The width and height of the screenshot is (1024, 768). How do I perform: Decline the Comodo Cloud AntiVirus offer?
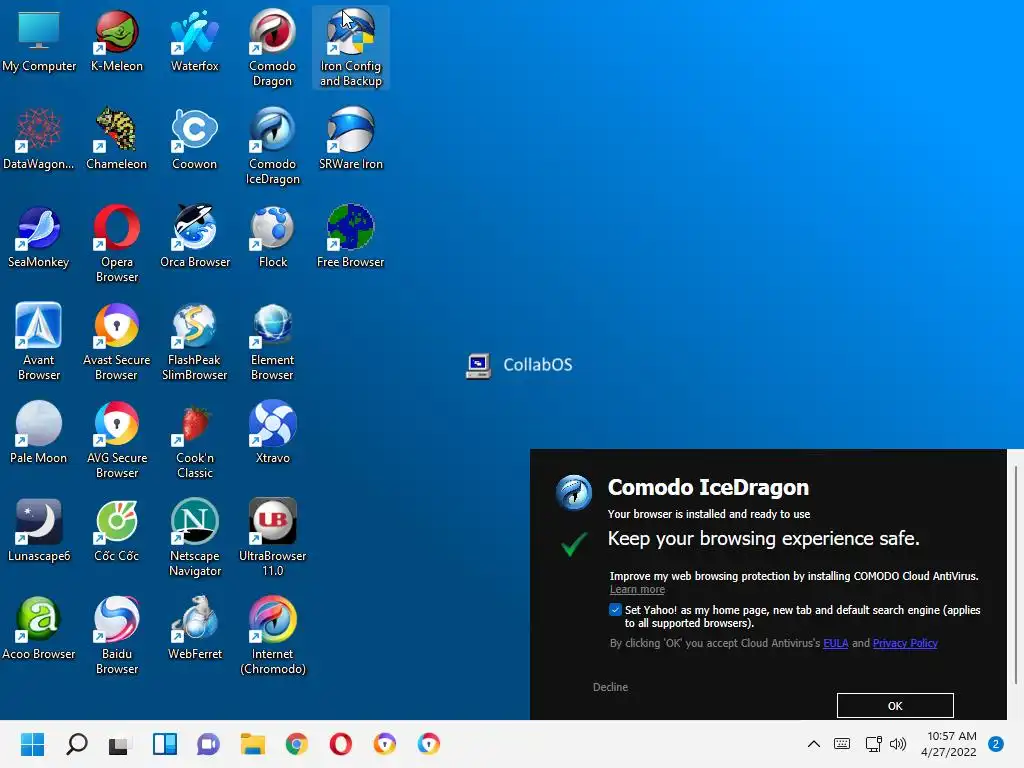coord(610,687)
